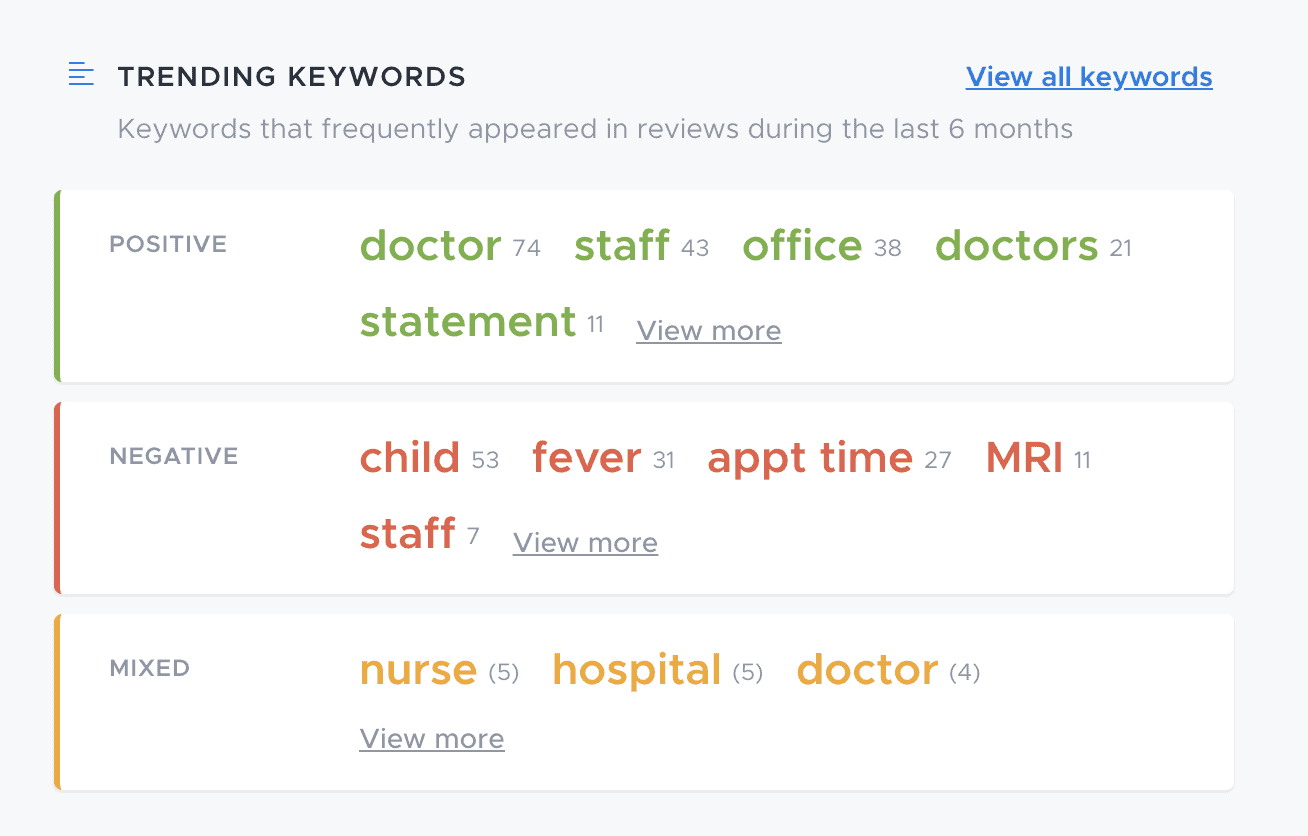Screen dimensions: 1308x836
Task: Open the mixed keyword "hospital"
Action: click(636, 670)
